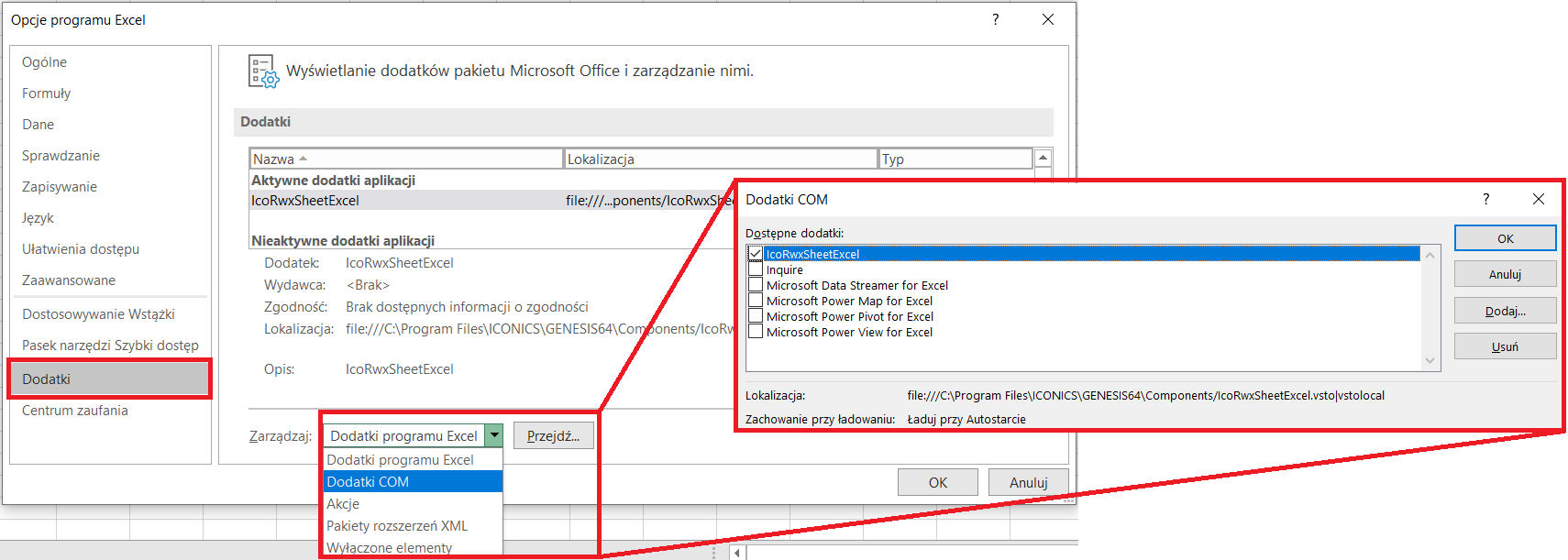This screenshot has height=560, width=1568.
Task: Click the Dodaj... button
Action: 1506,311
